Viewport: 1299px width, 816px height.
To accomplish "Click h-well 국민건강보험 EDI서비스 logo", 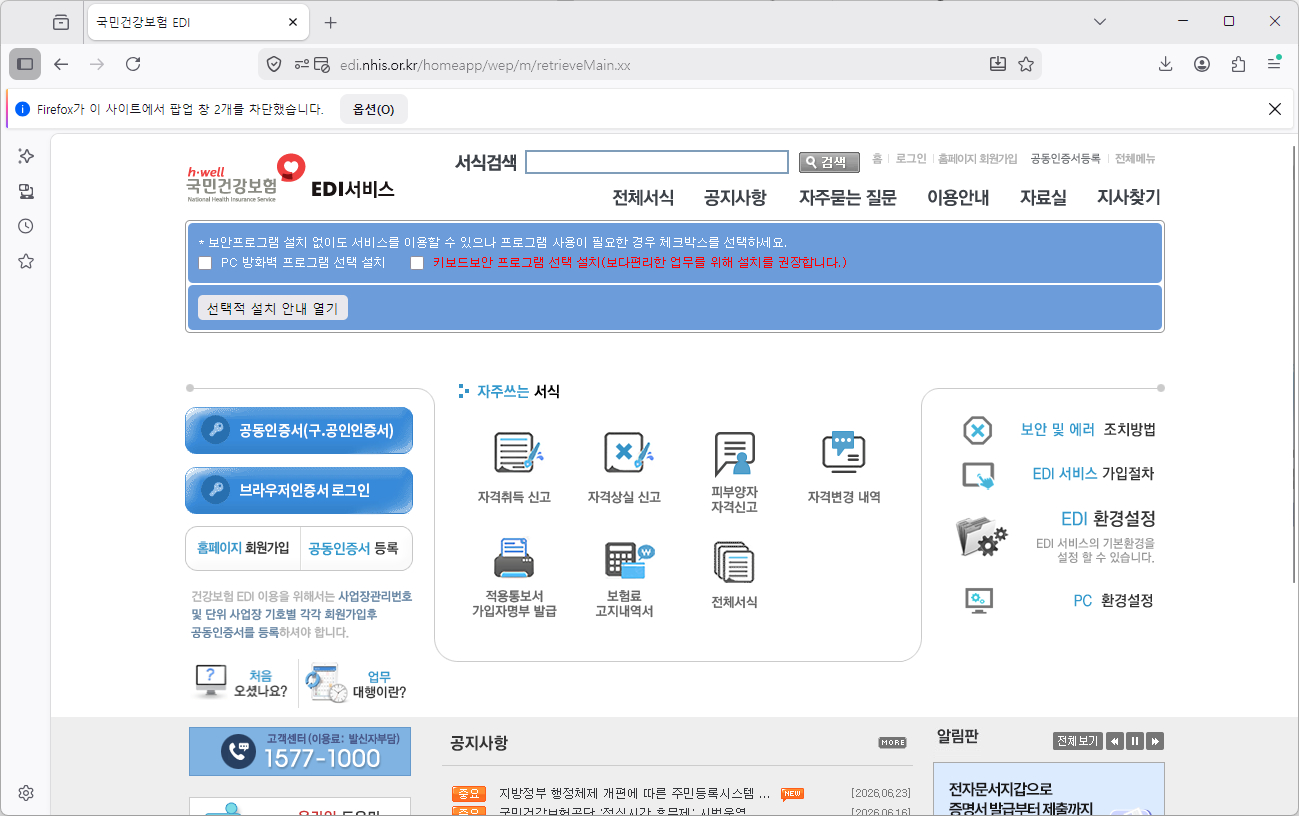I will pos(290,180).
